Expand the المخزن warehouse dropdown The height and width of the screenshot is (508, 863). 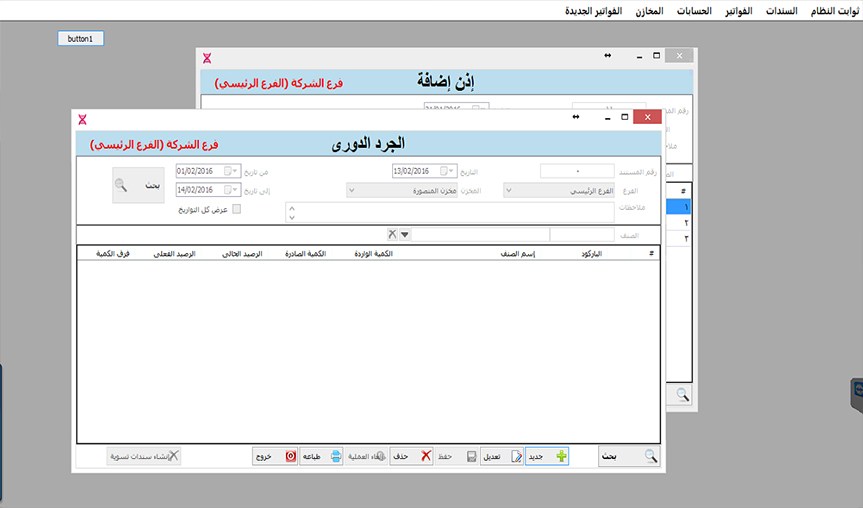pyautogui.click(x=352, y=190)
